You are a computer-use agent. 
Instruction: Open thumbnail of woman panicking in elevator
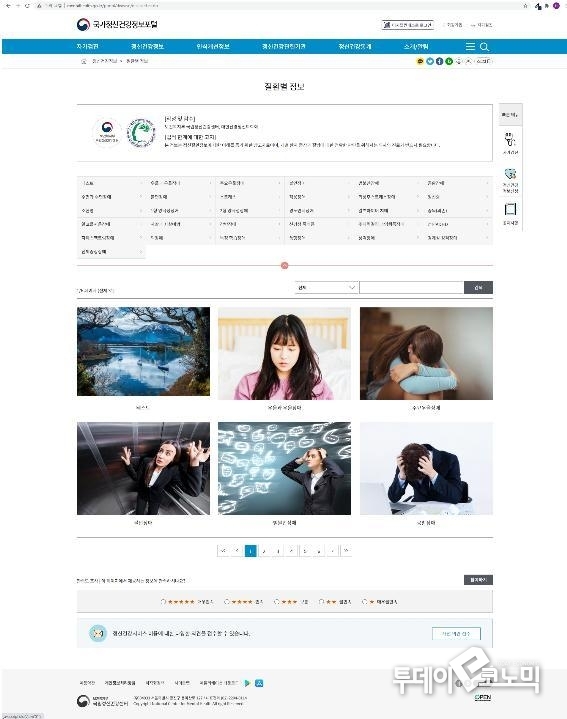tap(143, 468)
